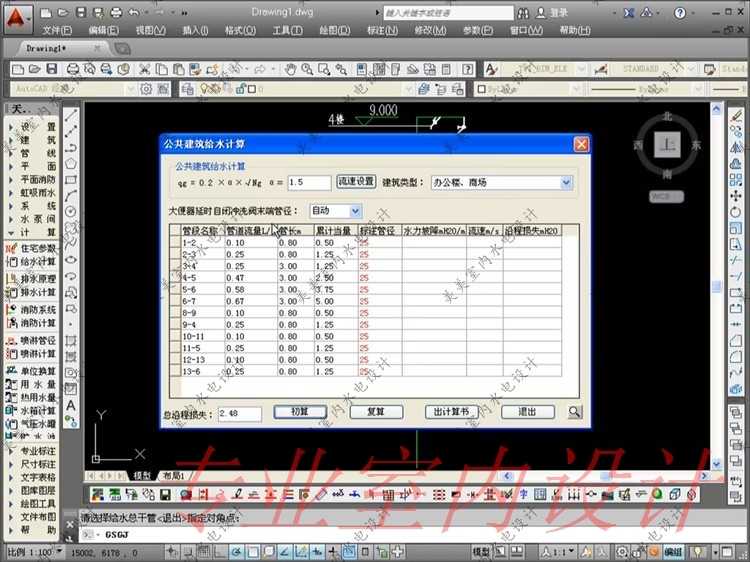Viewport: 750px width, 562px height.
Task: Click the AutoCAD application logo button
Action: (18, 19)
